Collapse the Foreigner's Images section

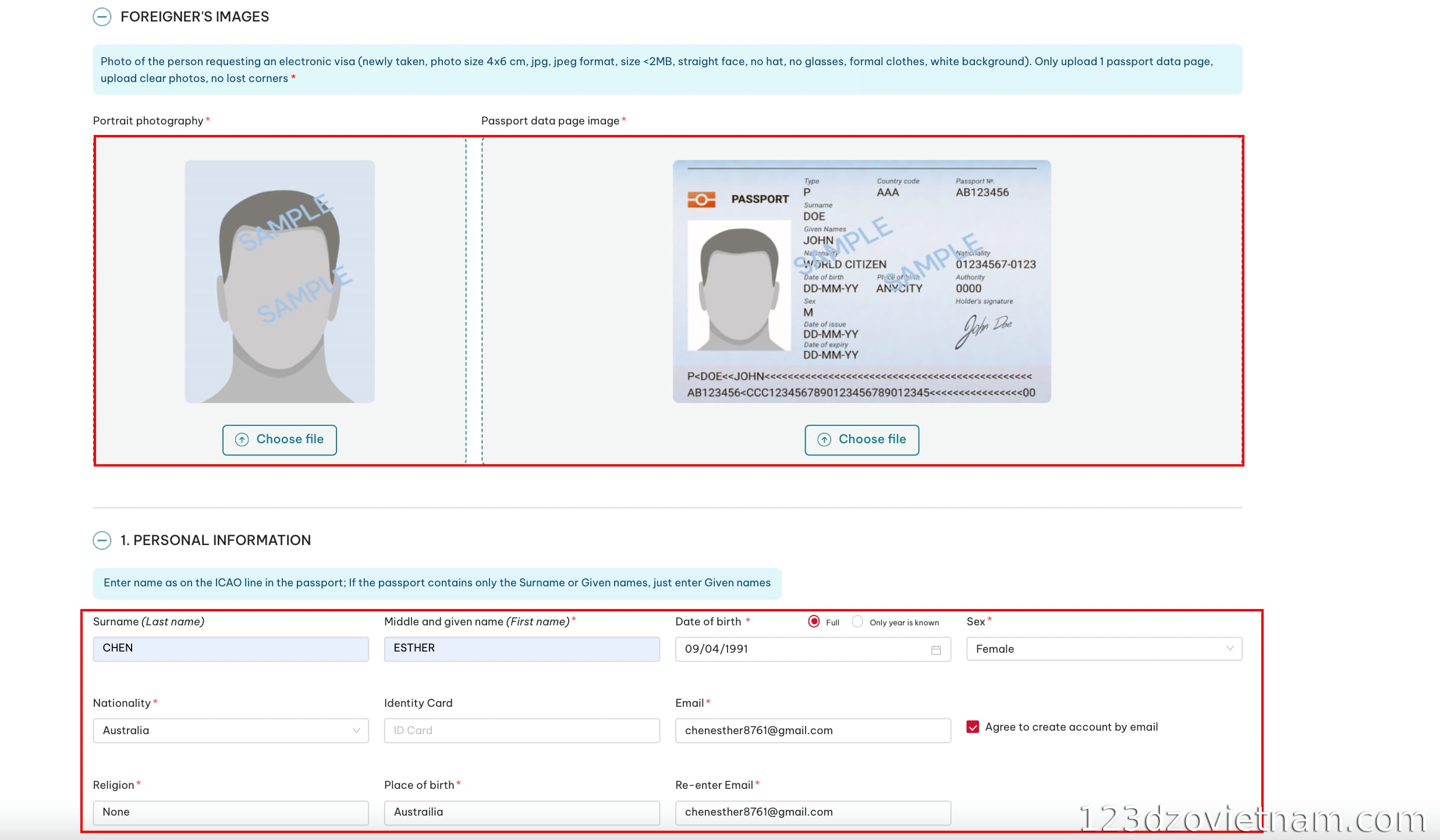(x=102, y=17)
